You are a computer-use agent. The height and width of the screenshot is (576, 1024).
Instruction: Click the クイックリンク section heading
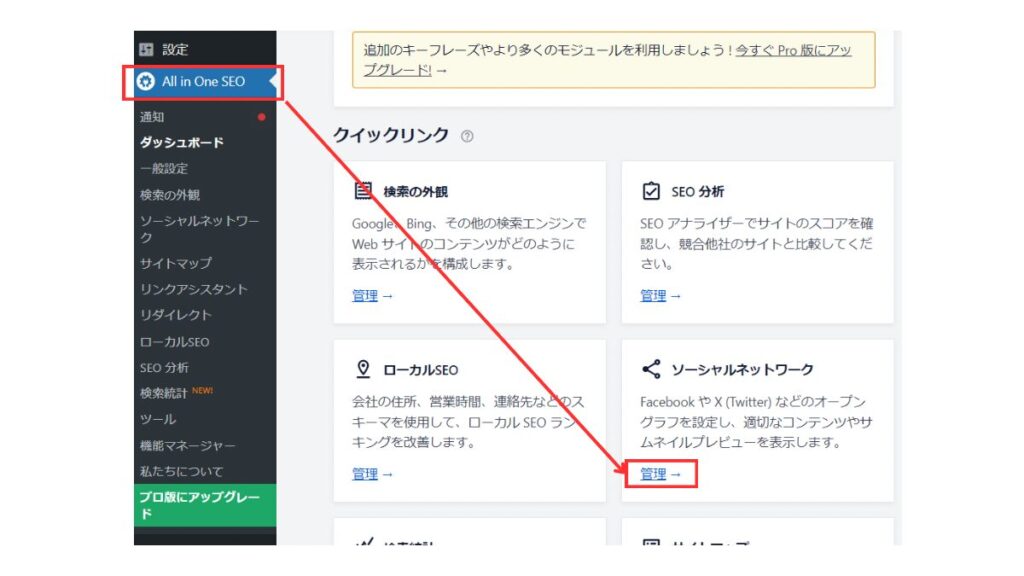coord(391,135)
